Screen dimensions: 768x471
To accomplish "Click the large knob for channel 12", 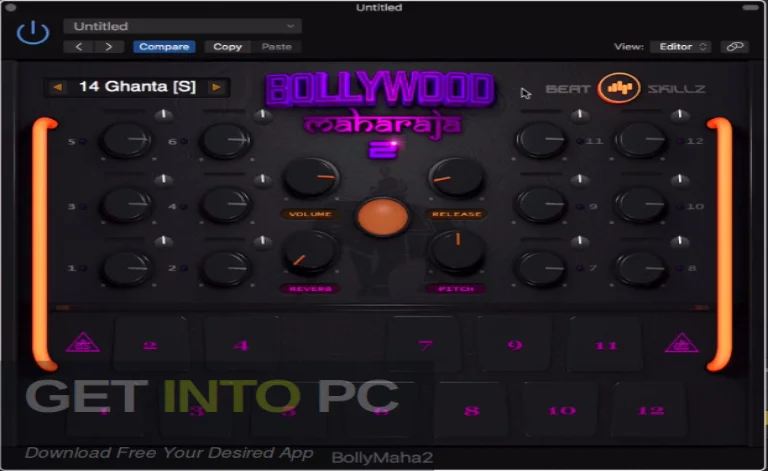I will (641, 140).
